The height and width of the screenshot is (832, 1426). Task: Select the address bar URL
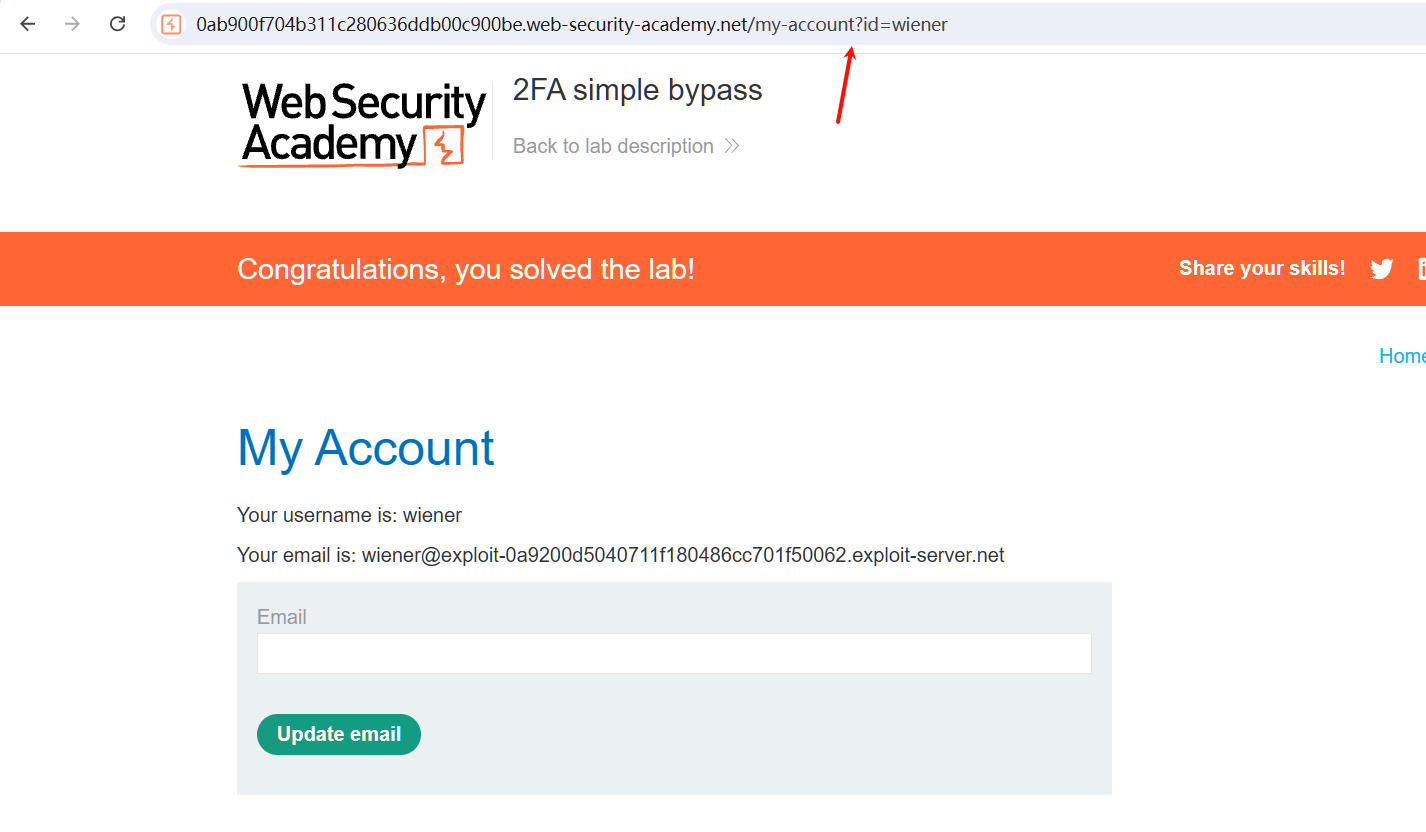[x=571, y=24]
